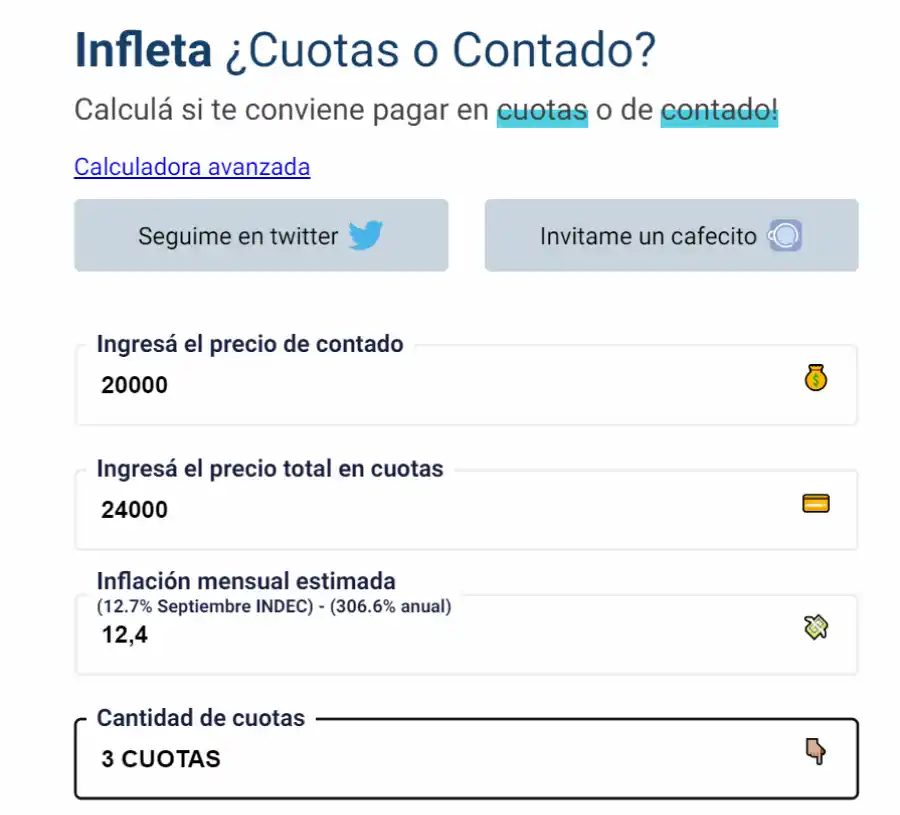Click the pointing-down hand icon in cuotas selector
This screenshot has width=900, height=815.
815,751
